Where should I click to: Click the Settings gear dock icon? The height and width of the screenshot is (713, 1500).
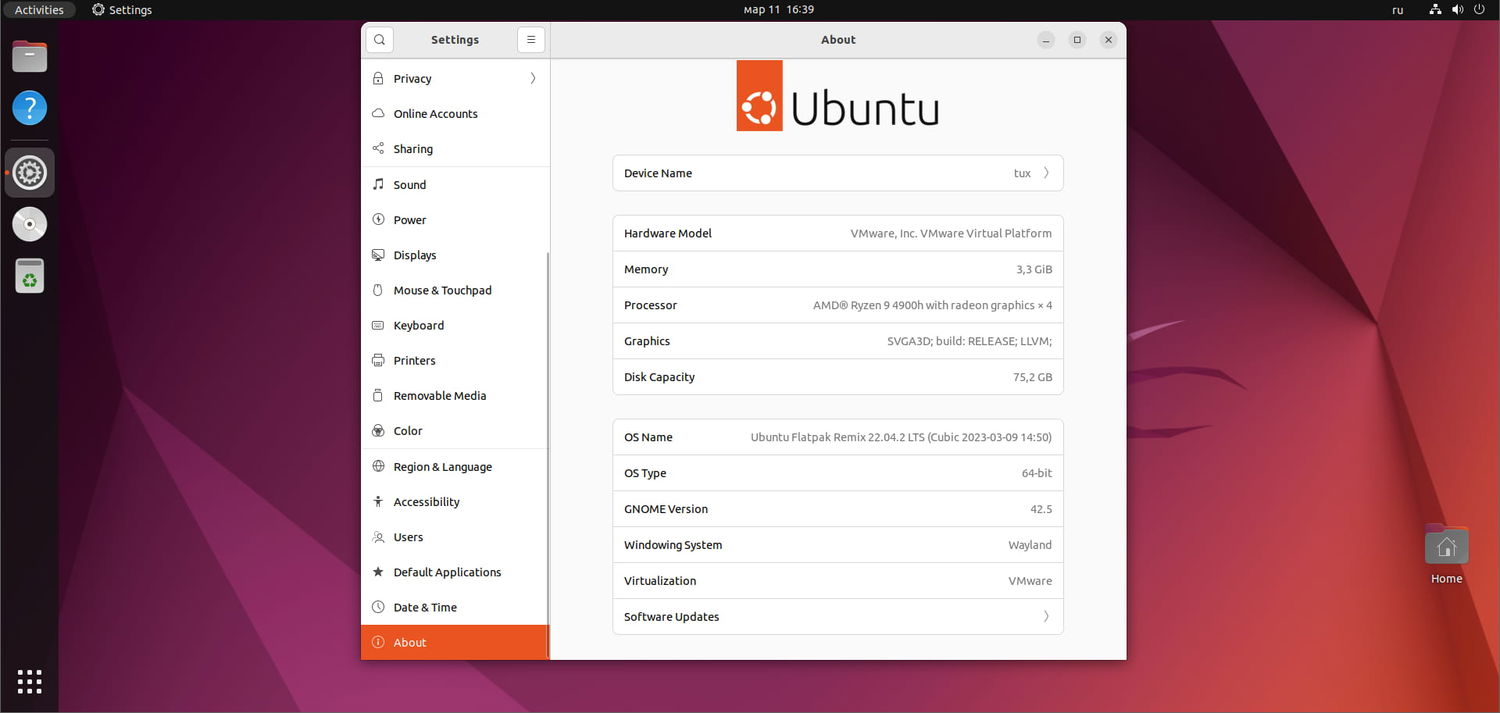point(30,173)
